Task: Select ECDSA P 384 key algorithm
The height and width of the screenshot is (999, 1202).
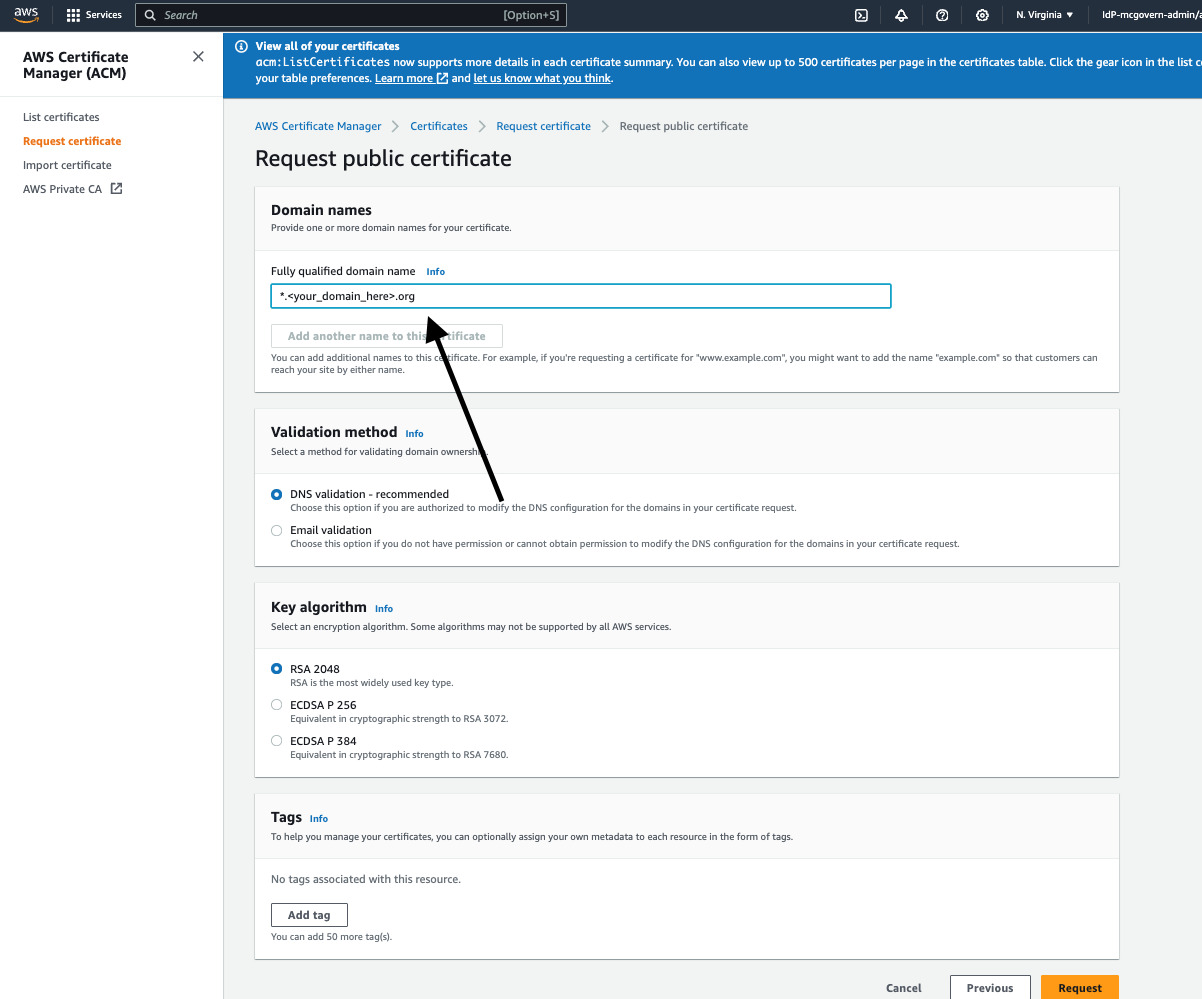Action: click(277, 741)
